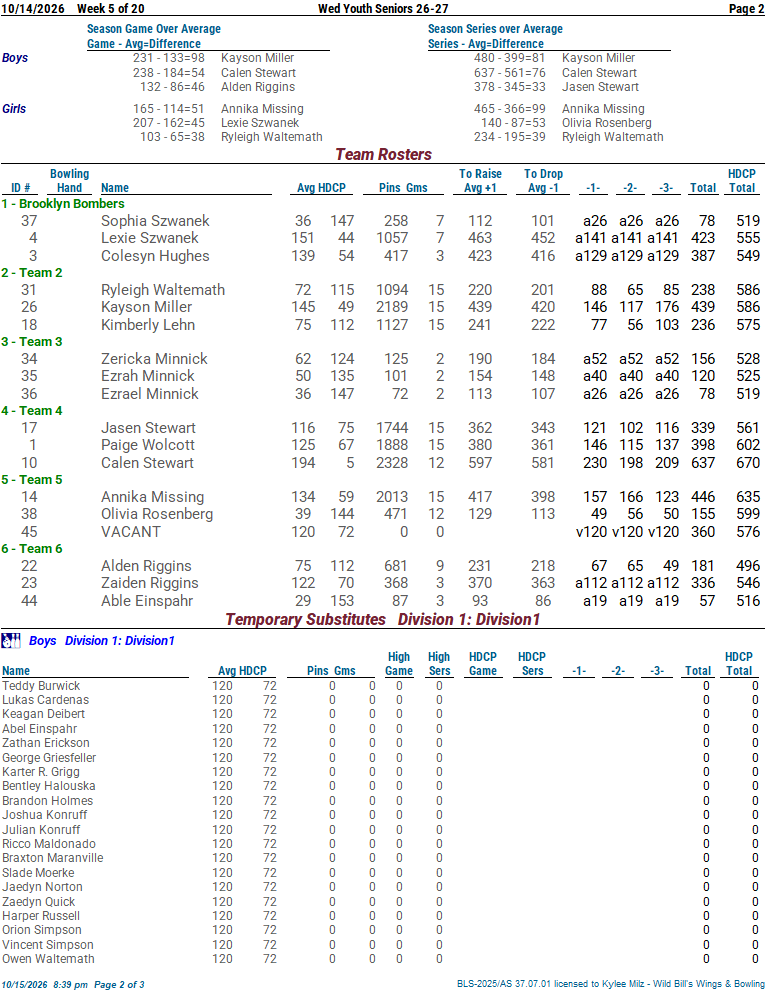Click the 'Wed Youth Seniors 26-27' title

click(x=383, y=8)
